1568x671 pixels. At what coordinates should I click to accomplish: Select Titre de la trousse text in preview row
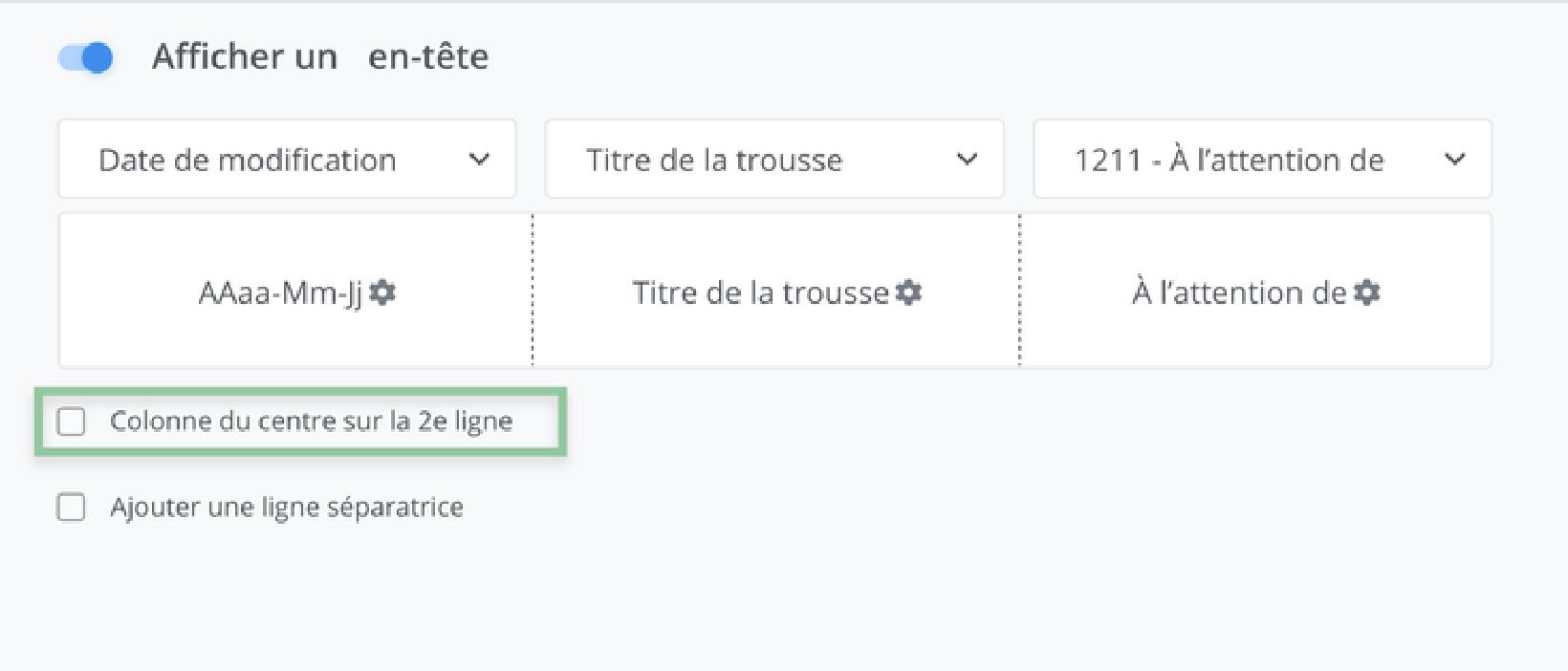click(x=760, y=292)
